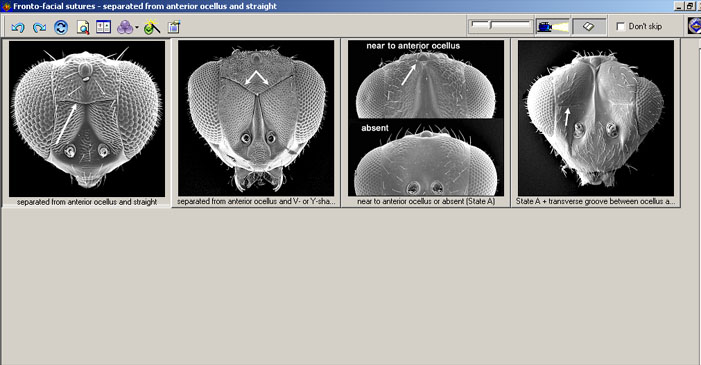Click the notepad with pencil icon

[x=174, y=27]
